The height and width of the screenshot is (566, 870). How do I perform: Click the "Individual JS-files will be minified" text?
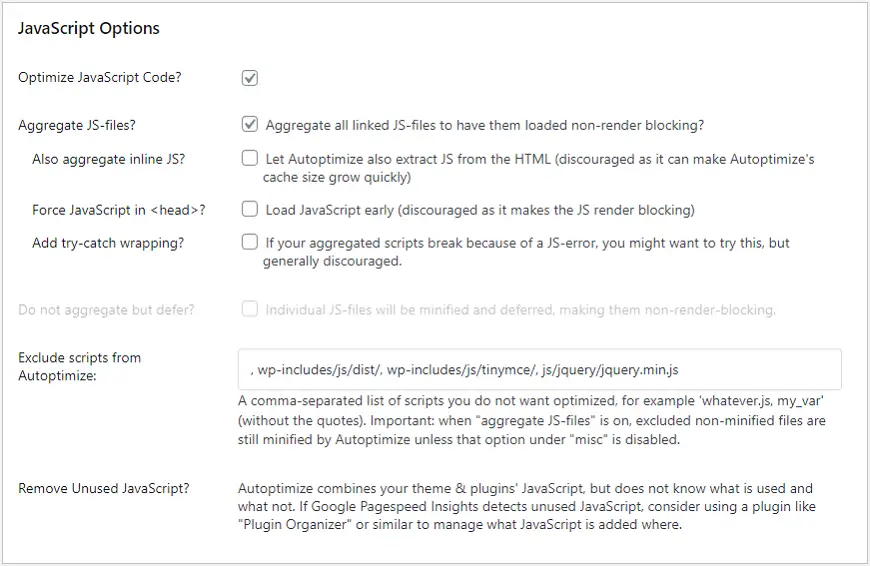(x=520, y=310)
